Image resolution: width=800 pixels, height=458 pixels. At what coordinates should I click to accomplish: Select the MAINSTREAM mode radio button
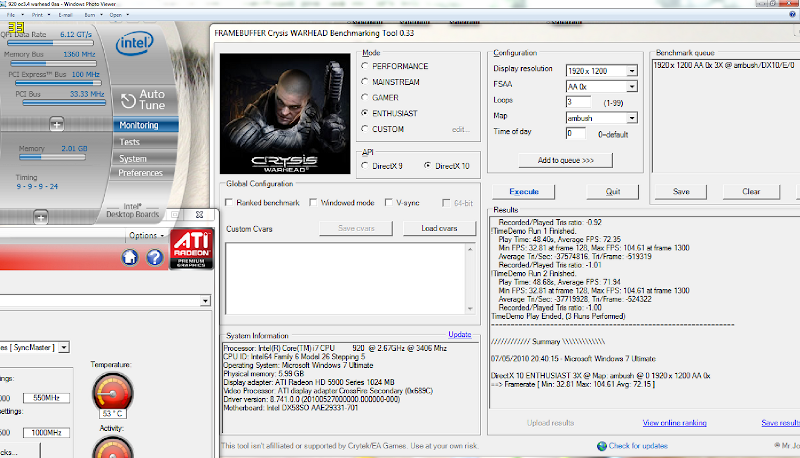coord(365,82)
